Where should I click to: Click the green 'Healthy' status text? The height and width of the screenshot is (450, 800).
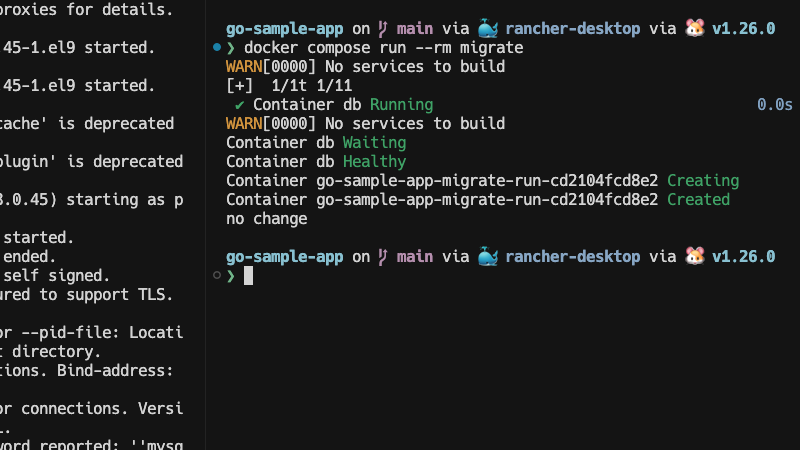[374, 162]
